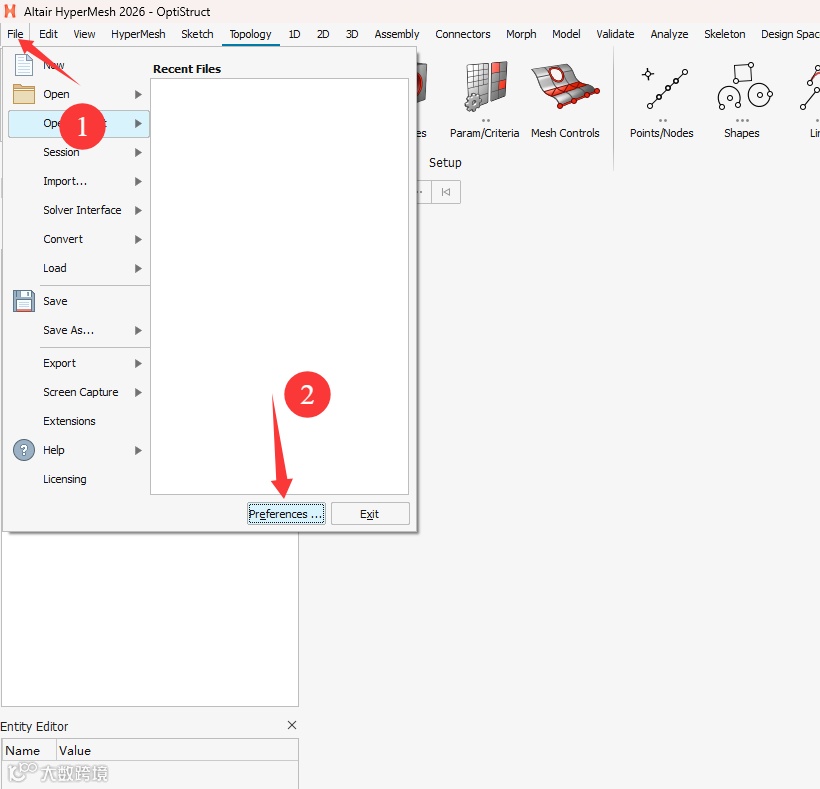
Task: Open the View menu
Action: coord(84,34)
